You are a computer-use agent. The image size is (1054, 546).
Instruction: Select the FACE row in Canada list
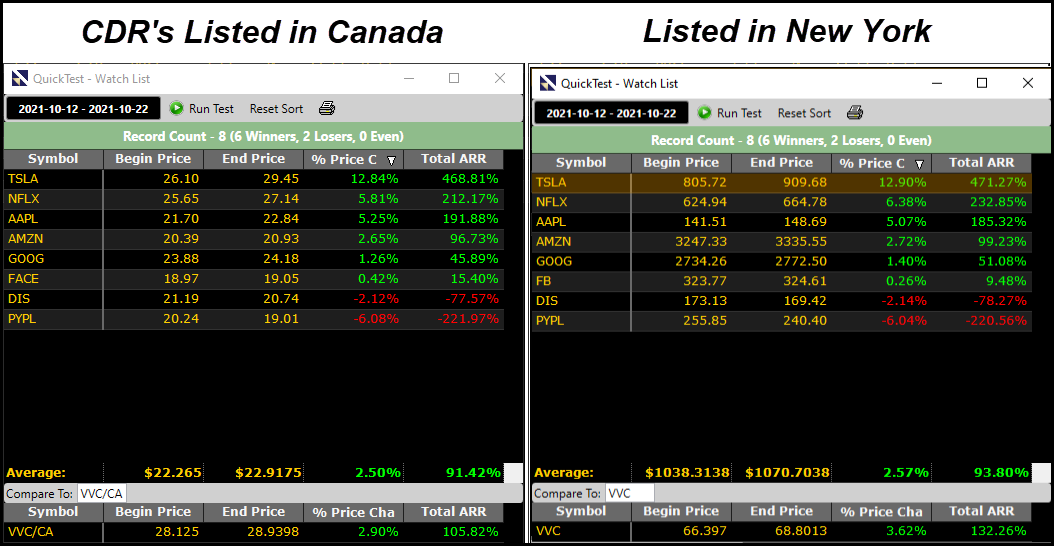(x=254, y=279)
